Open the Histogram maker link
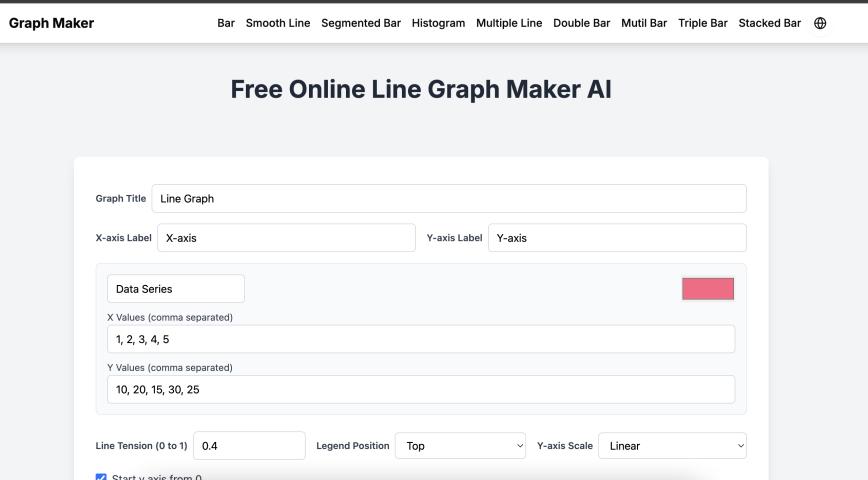The height and width of the screenshot is (480, 868). pos(438,23)
